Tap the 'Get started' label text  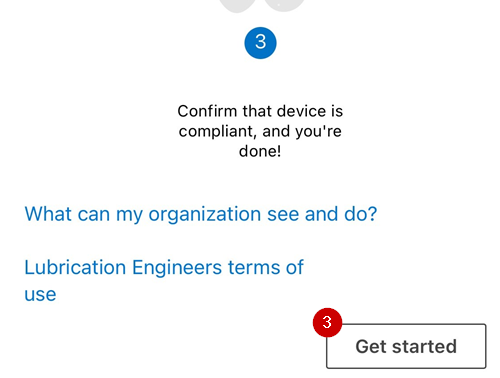[406, 346]
